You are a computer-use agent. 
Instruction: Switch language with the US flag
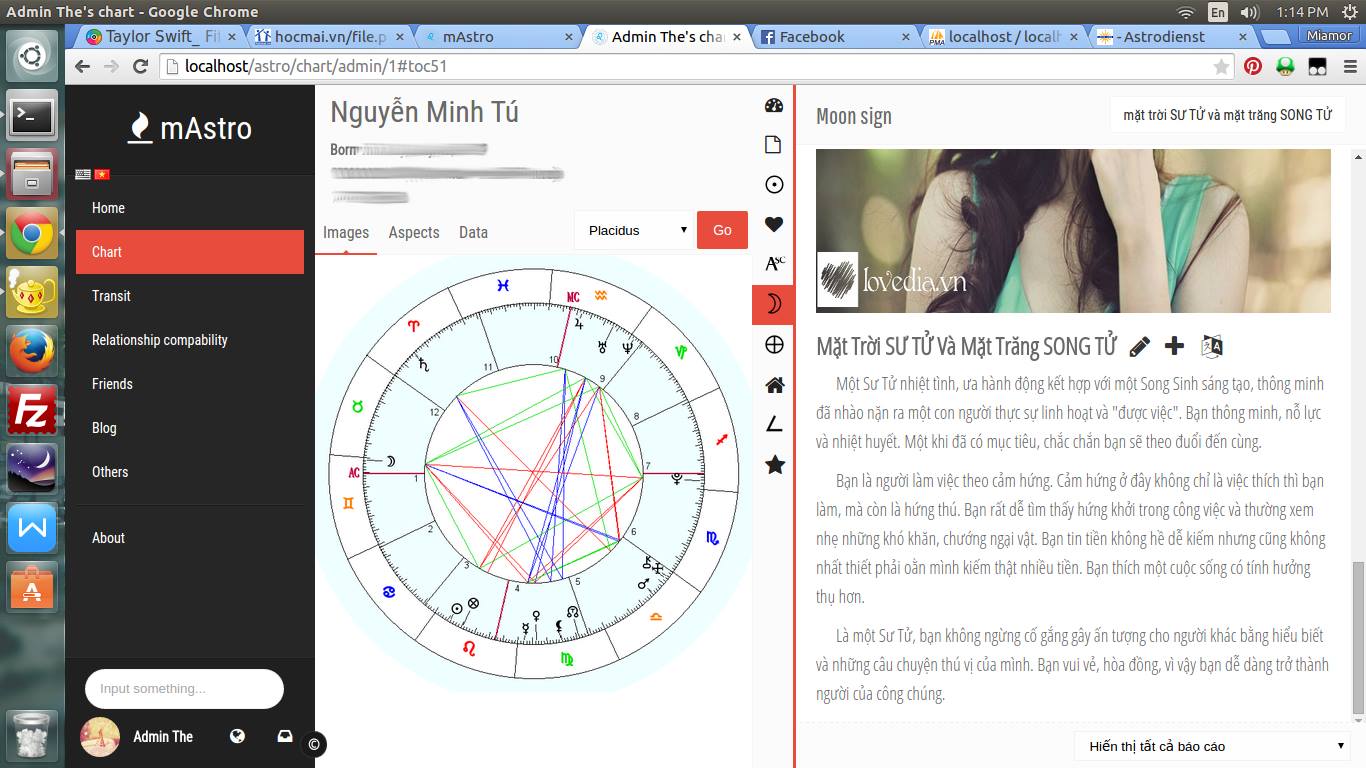84,174
